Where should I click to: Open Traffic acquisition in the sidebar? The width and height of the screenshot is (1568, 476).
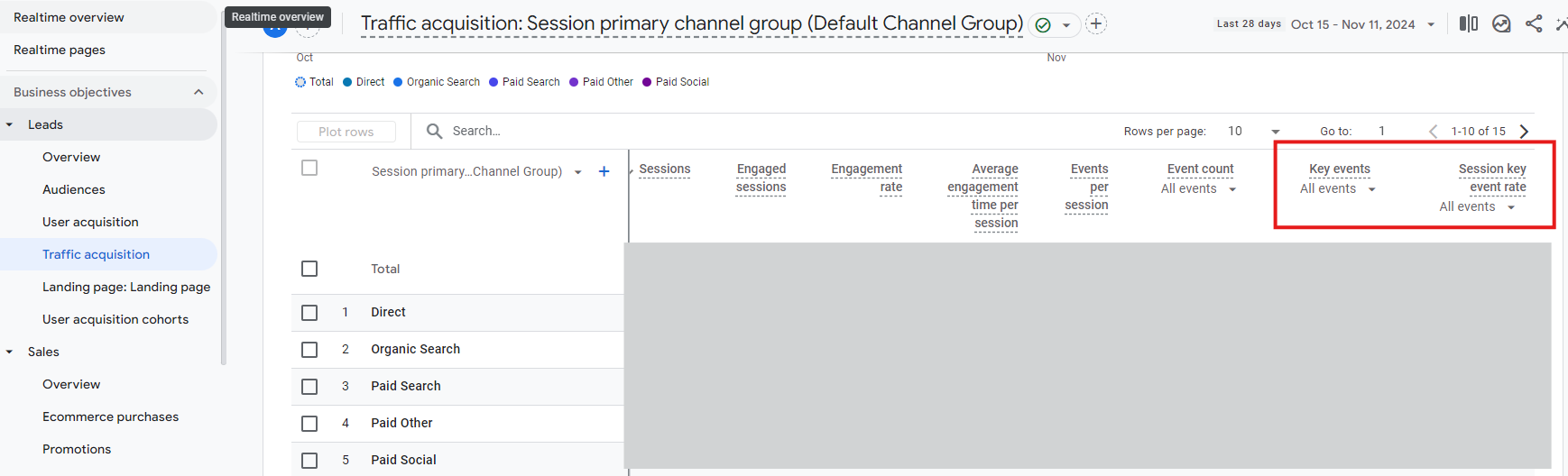click(x=96, y=254)
